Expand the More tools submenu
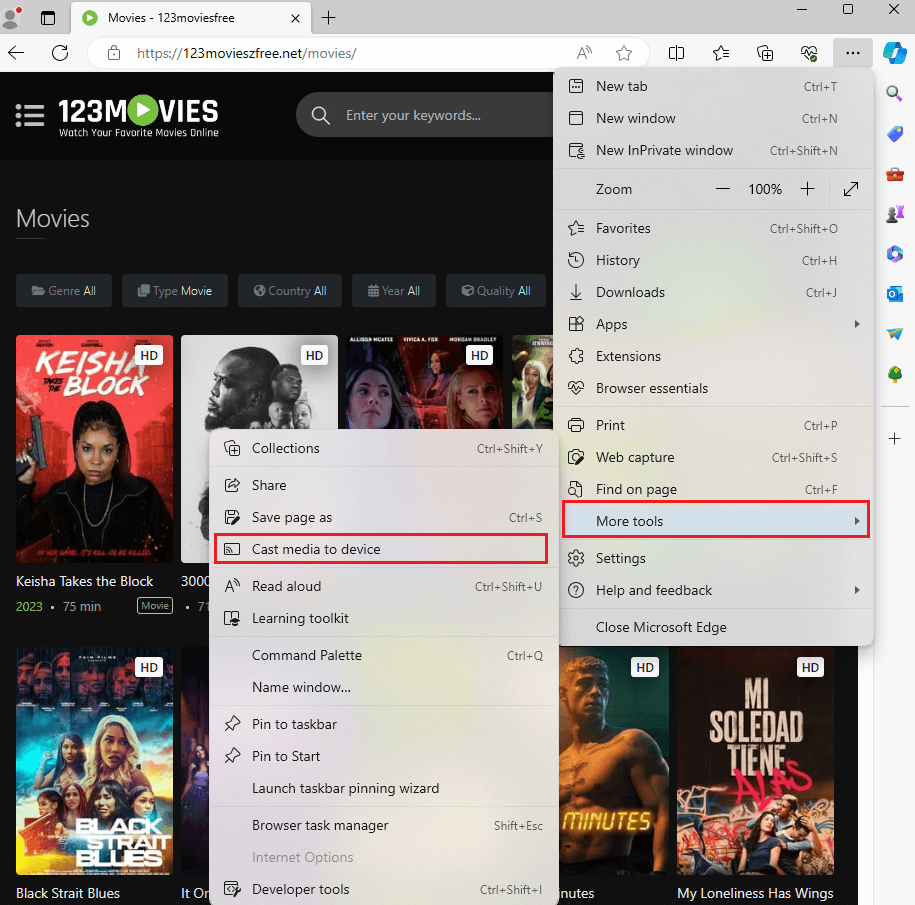Image resolution: width=915 pixels, height=905 pixels. point(715,521)
